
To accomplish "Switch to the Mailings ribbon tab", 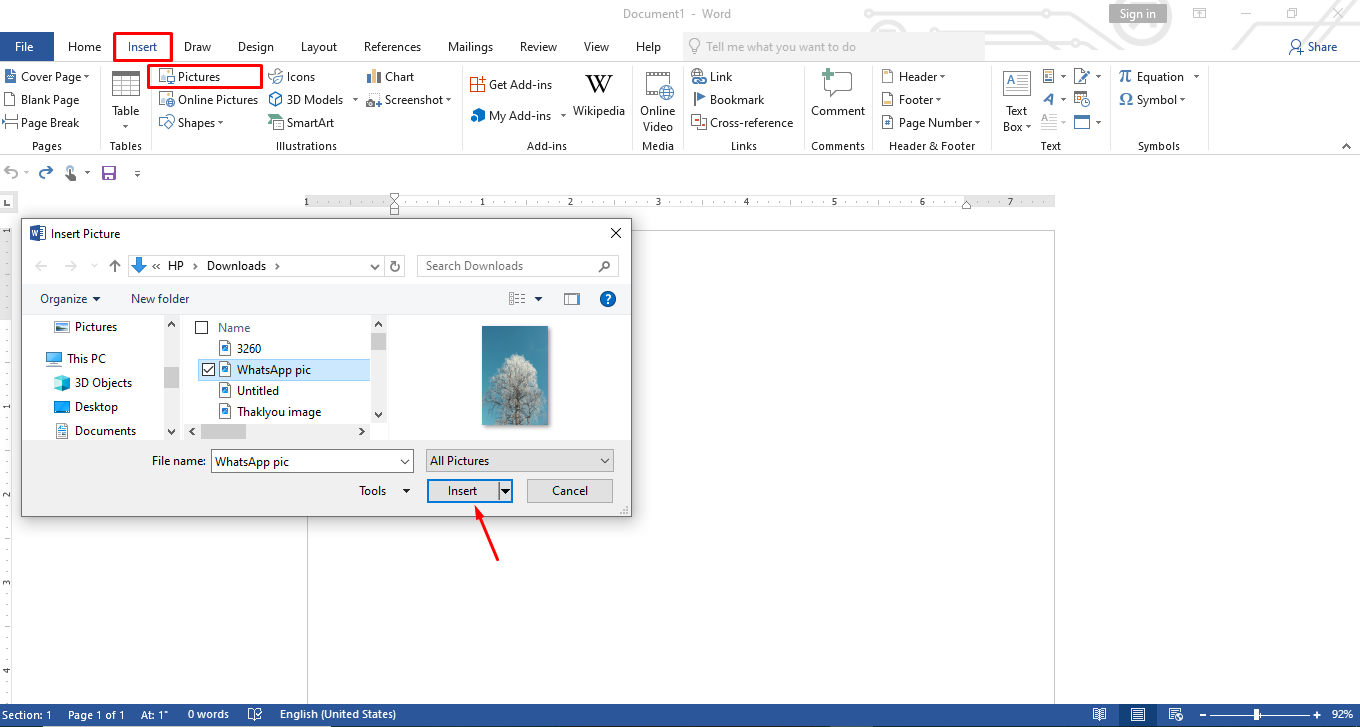I will 470,46.
